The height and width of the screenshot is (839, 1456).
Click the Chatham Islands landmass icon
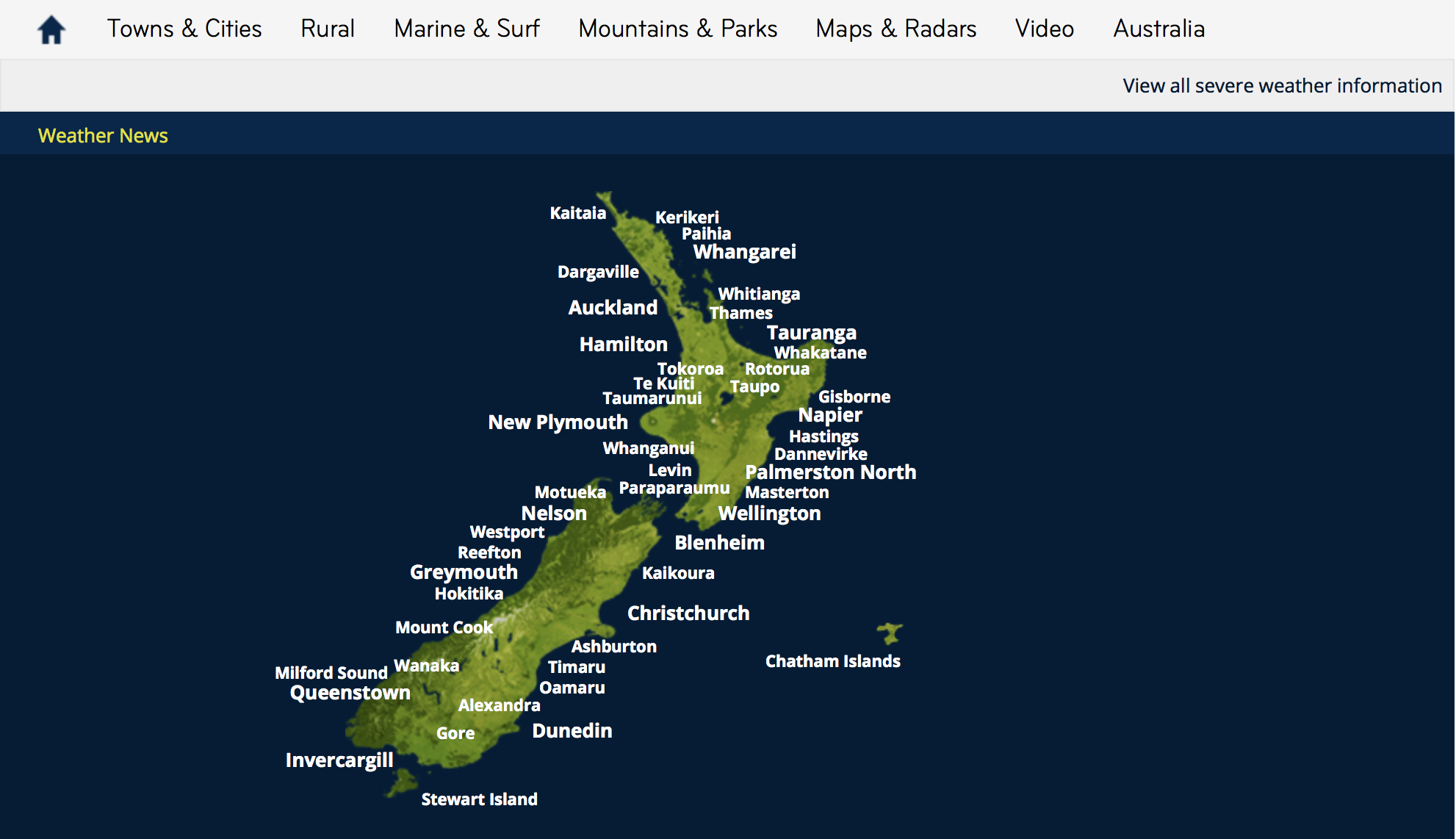tap(890, 632)
